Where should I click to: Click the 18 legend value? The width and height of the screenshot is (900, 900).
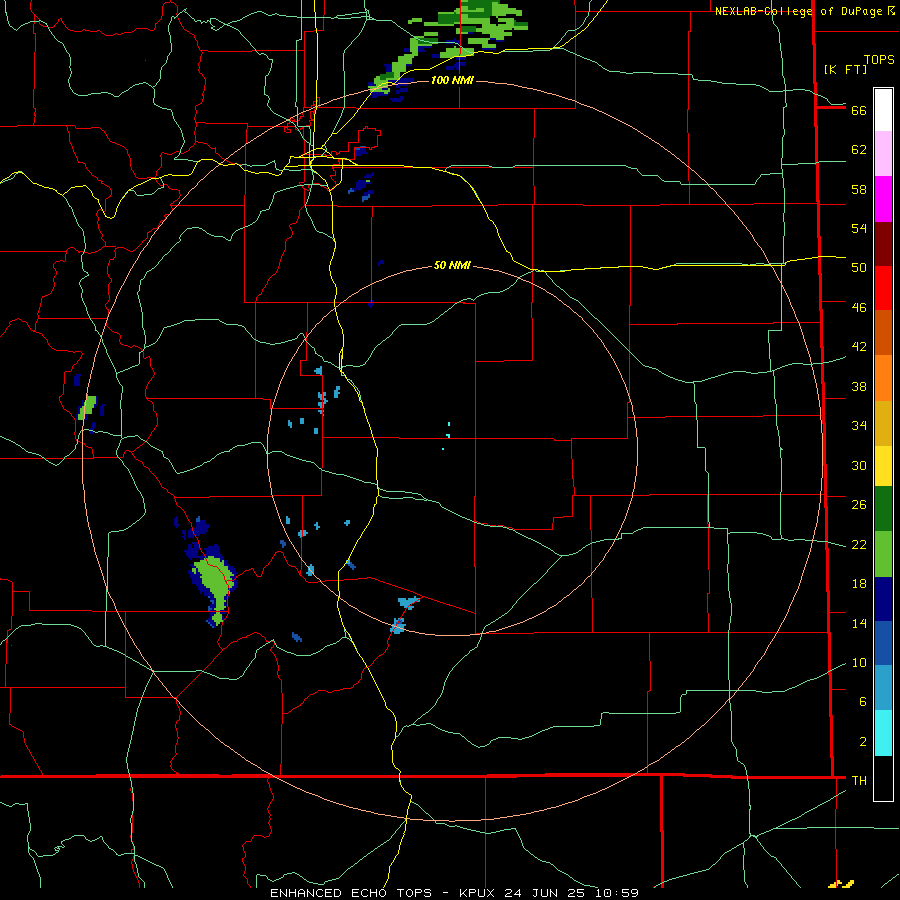859,584
